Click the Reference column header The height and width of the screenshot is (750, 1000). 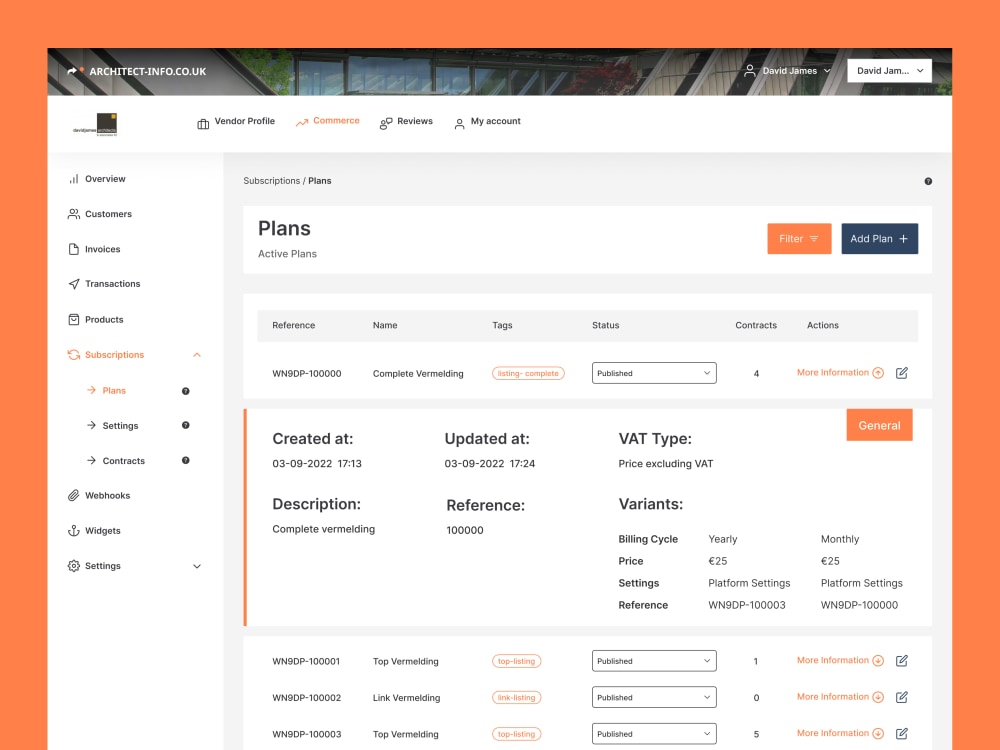coord(293,325)
